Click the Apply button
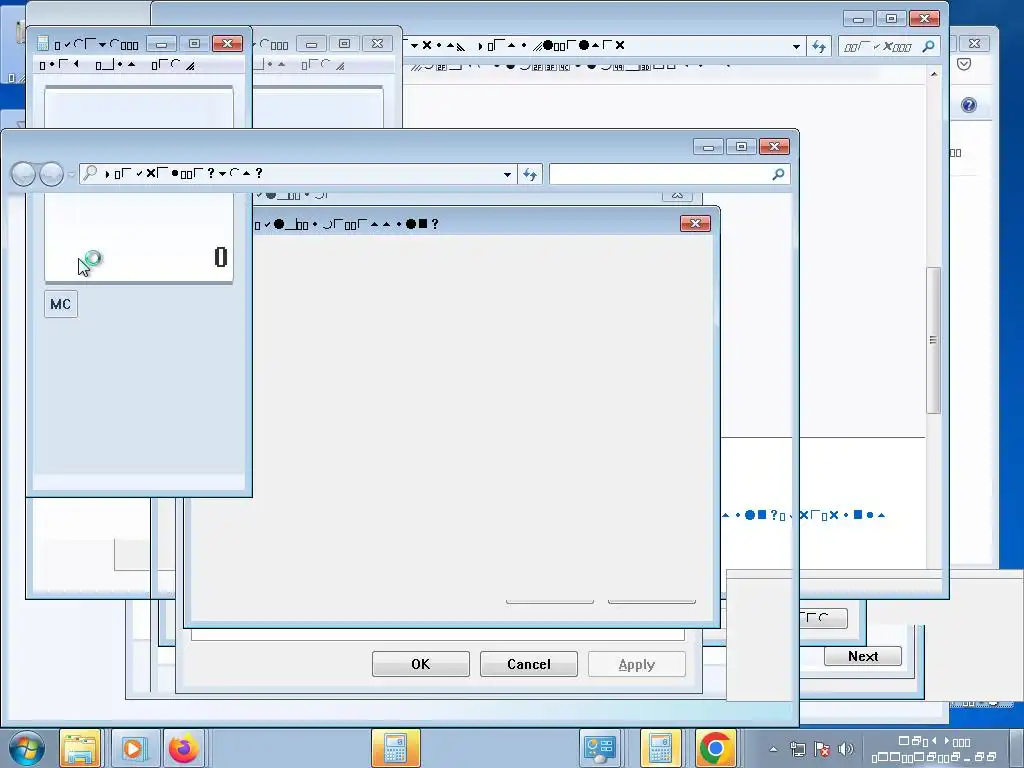 (x=637, y=664)
